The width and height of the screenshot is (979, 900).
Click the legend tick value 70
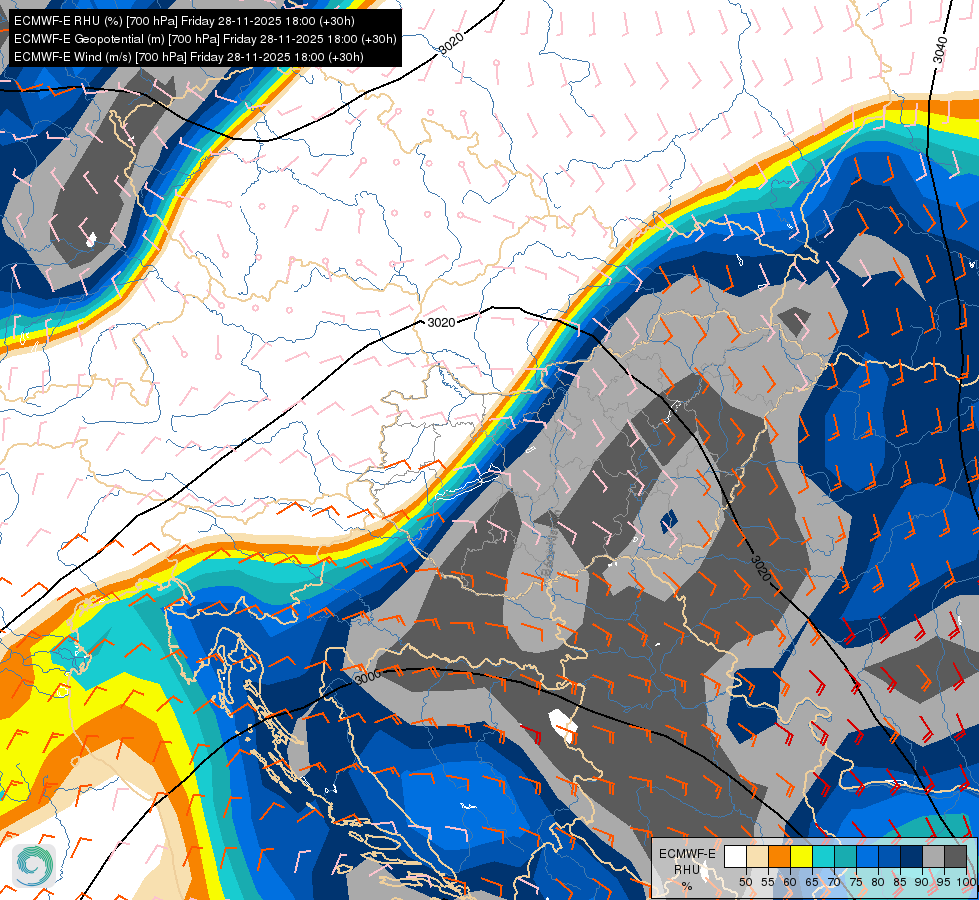click(834, 882)
